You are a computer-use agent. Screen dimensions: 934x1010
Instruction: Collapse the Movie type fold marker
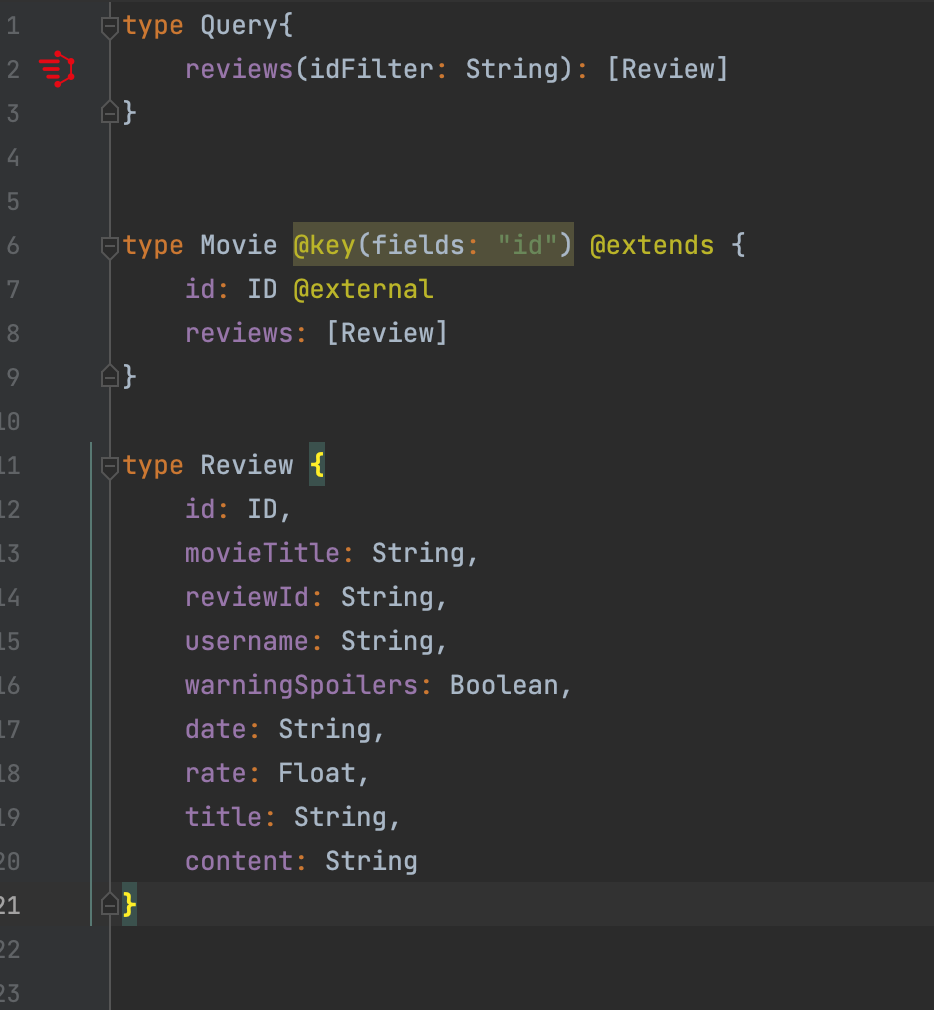coord(110,246)
